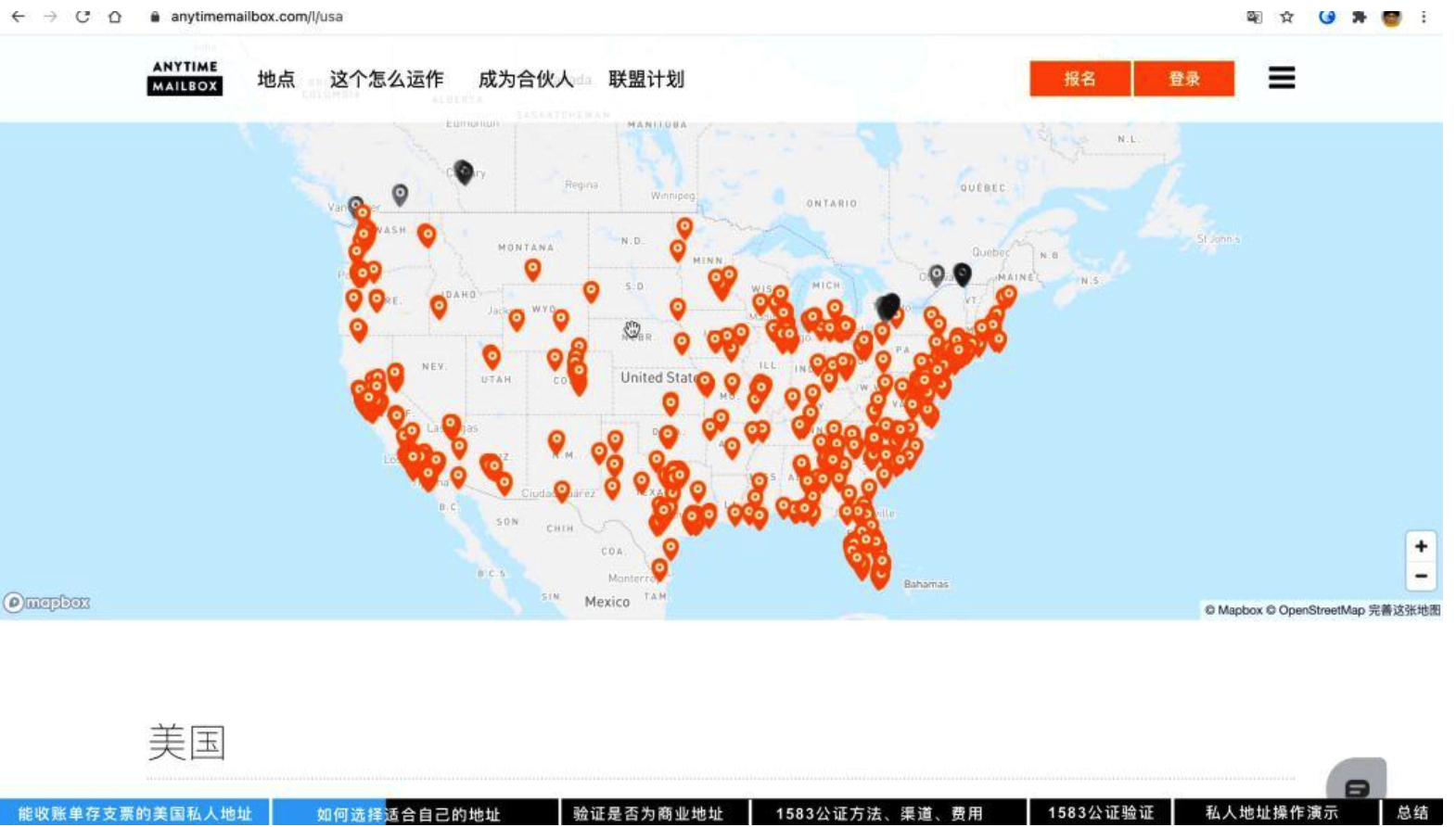Bookmark this page with the star icon
1456x827 pixels.
[1286, 17]
